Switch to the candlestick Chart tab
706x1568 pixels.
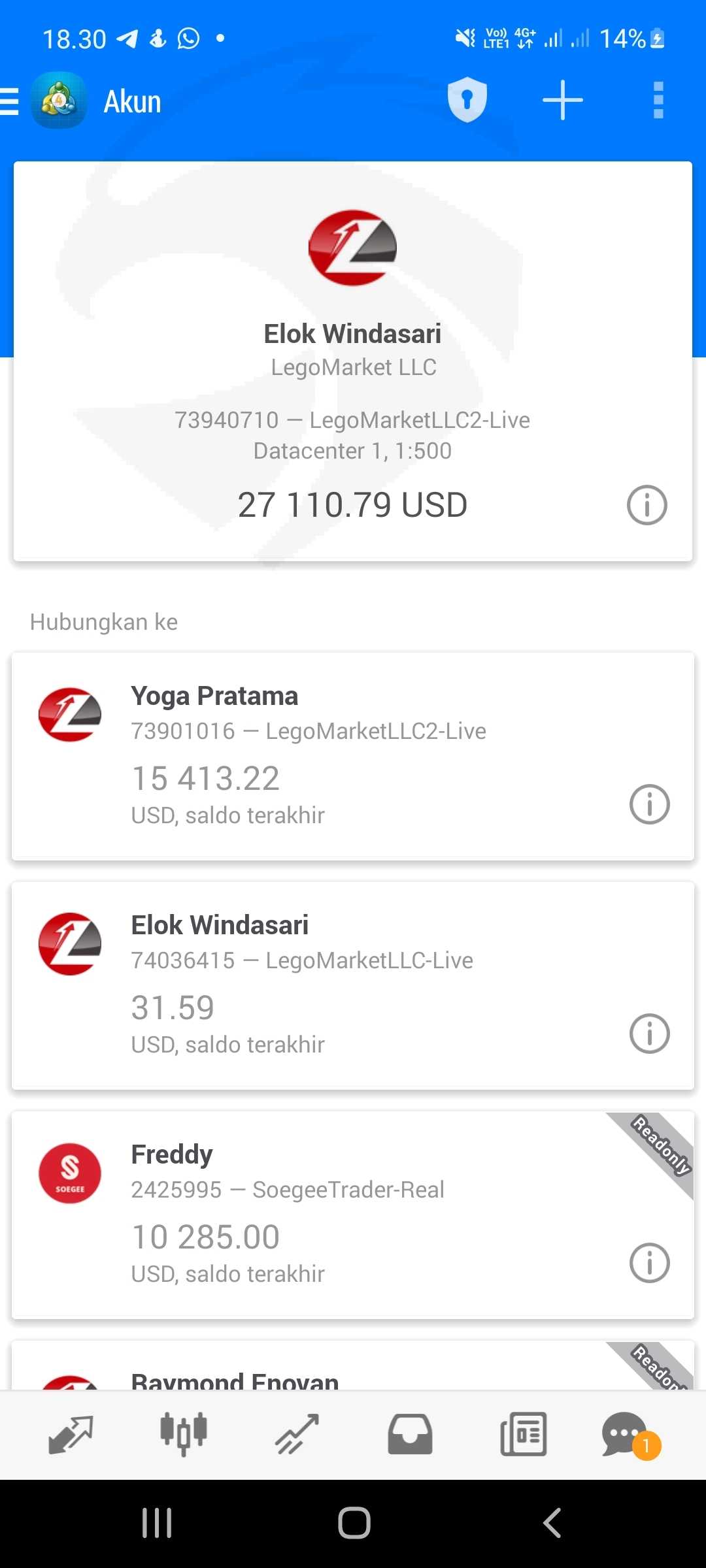coord(184,1434)
